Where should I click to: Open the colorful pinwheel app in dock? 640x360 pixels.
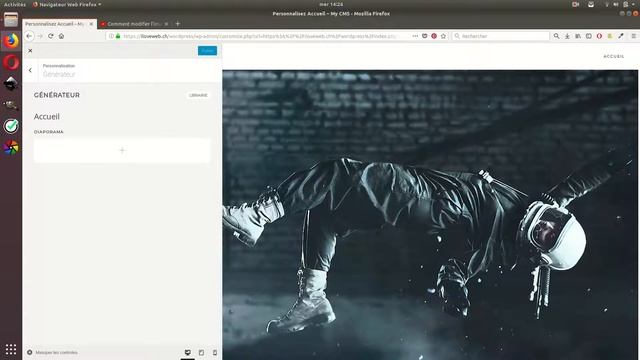(11, 147)
